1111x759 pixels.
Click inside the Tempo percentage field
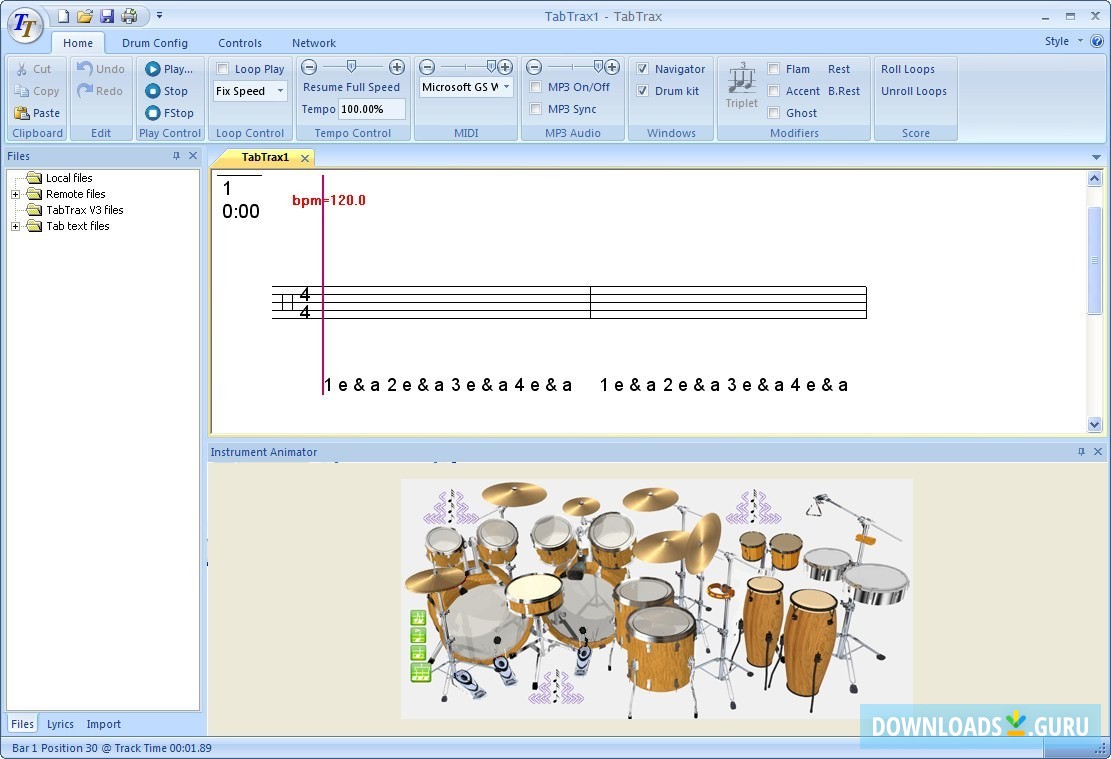tap(372, 109)
